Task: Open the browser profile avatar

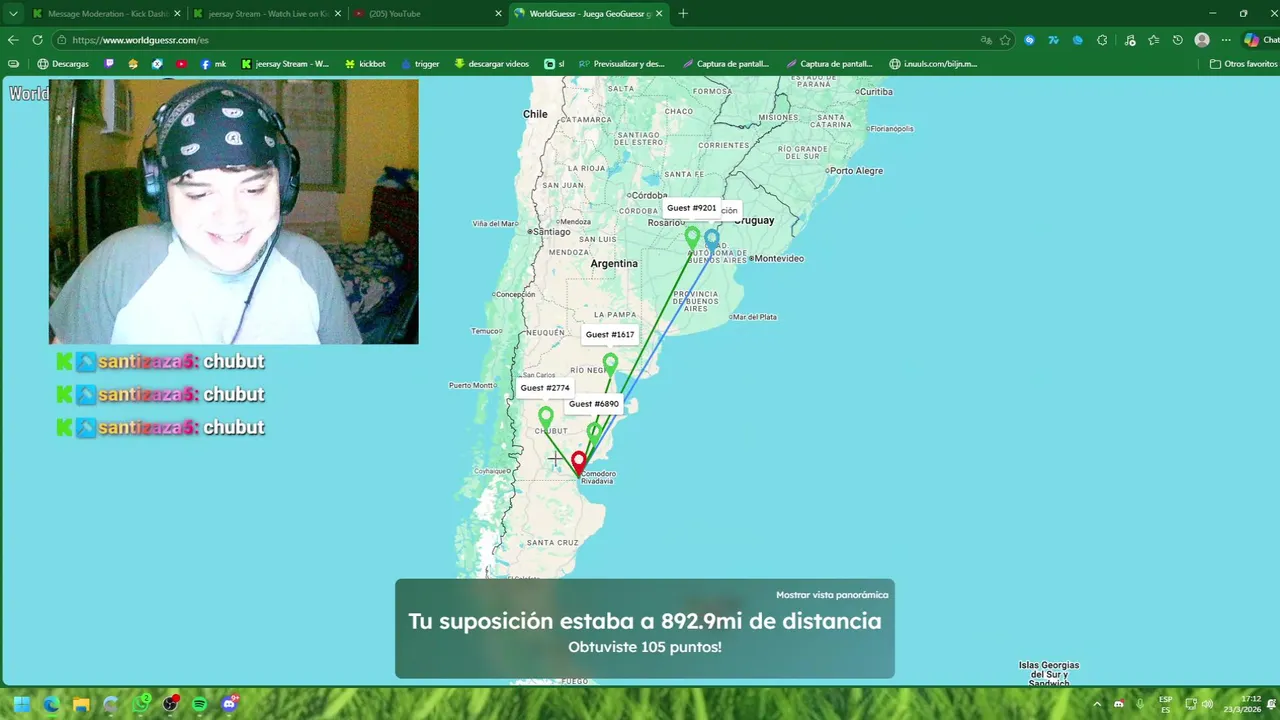Action: click(1202, 40)
